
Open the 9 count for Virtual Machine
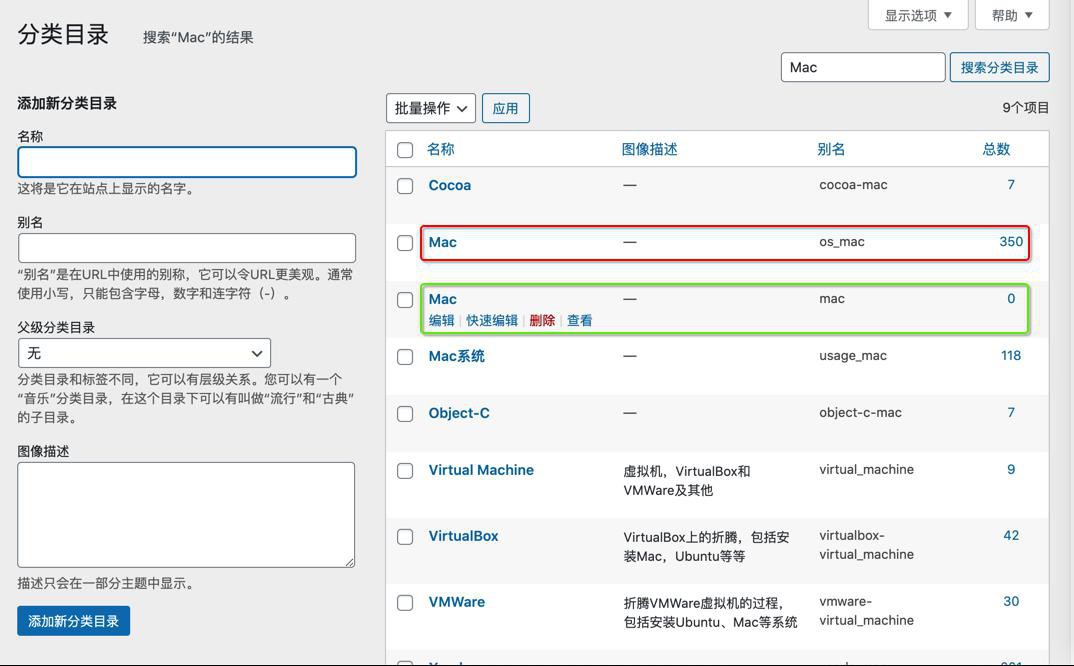point(1011,469)
